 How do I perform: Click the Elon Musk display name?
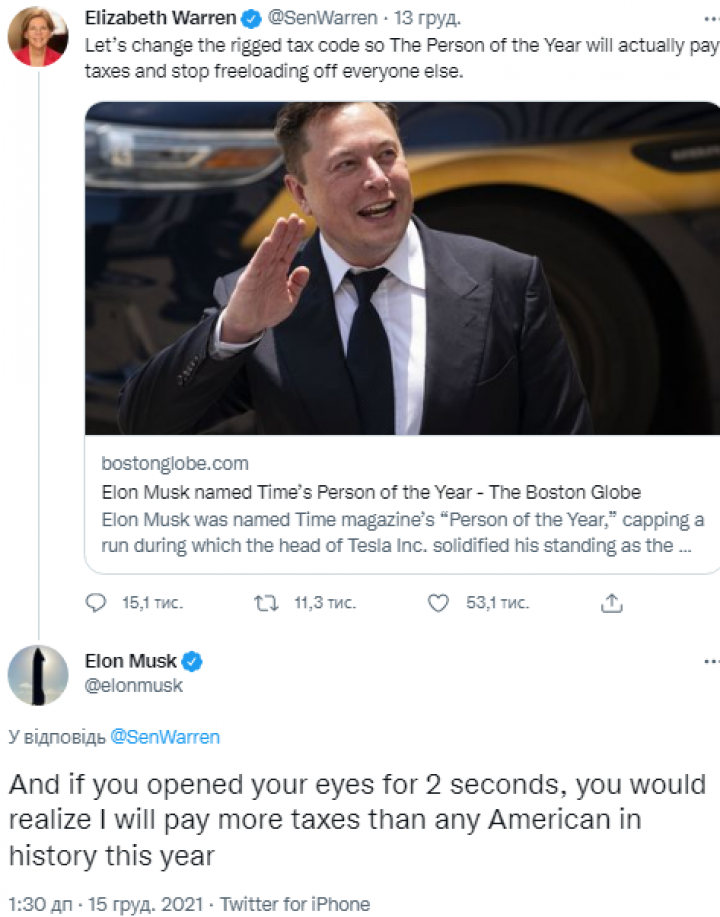click(130, 661)
